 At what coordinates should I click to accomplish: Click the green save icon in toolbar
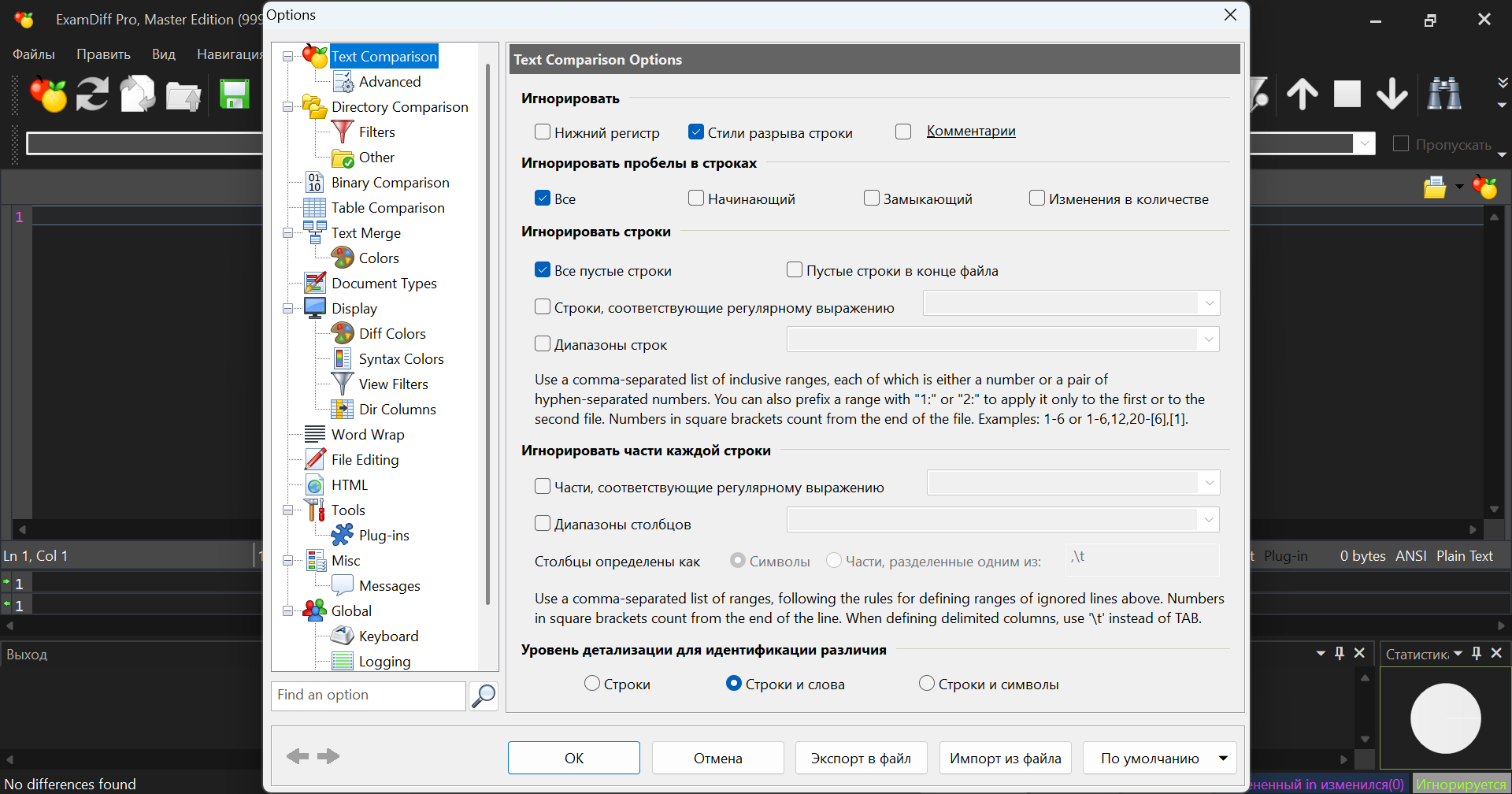234,95
